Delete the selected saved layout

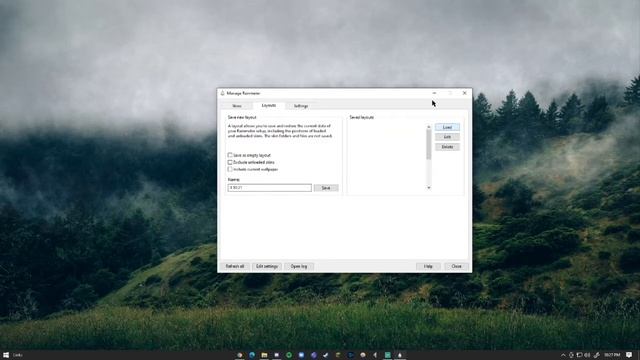point(447,147)
